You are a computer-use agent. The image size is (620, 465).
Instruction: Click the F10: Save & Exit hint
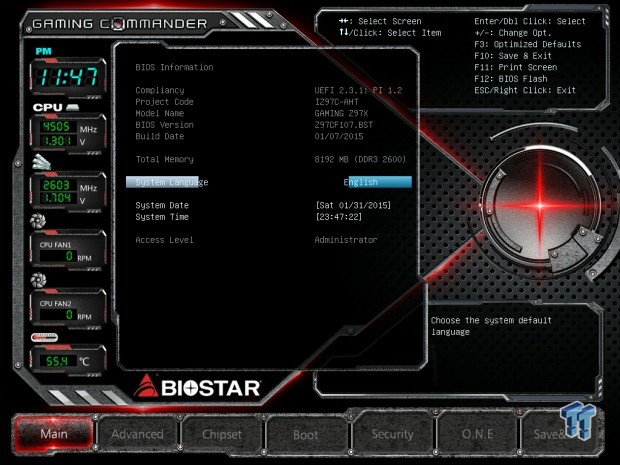[x=513, y=56]
